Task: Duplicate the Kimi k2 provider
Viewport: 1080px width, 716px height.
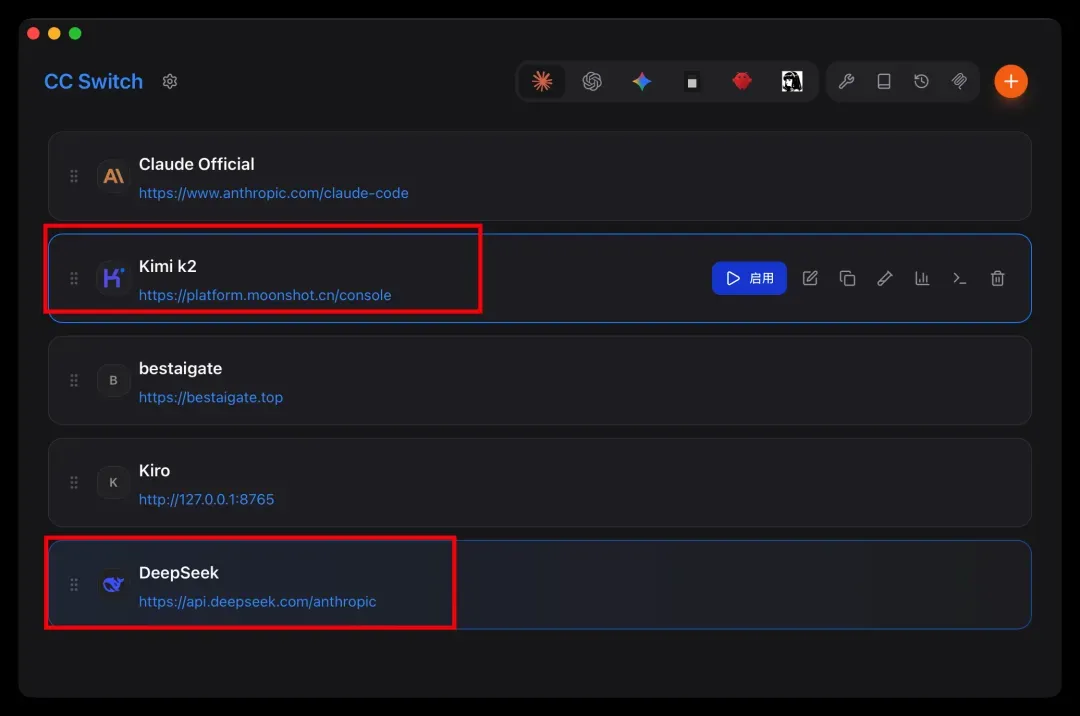Action: coord(847,278)
